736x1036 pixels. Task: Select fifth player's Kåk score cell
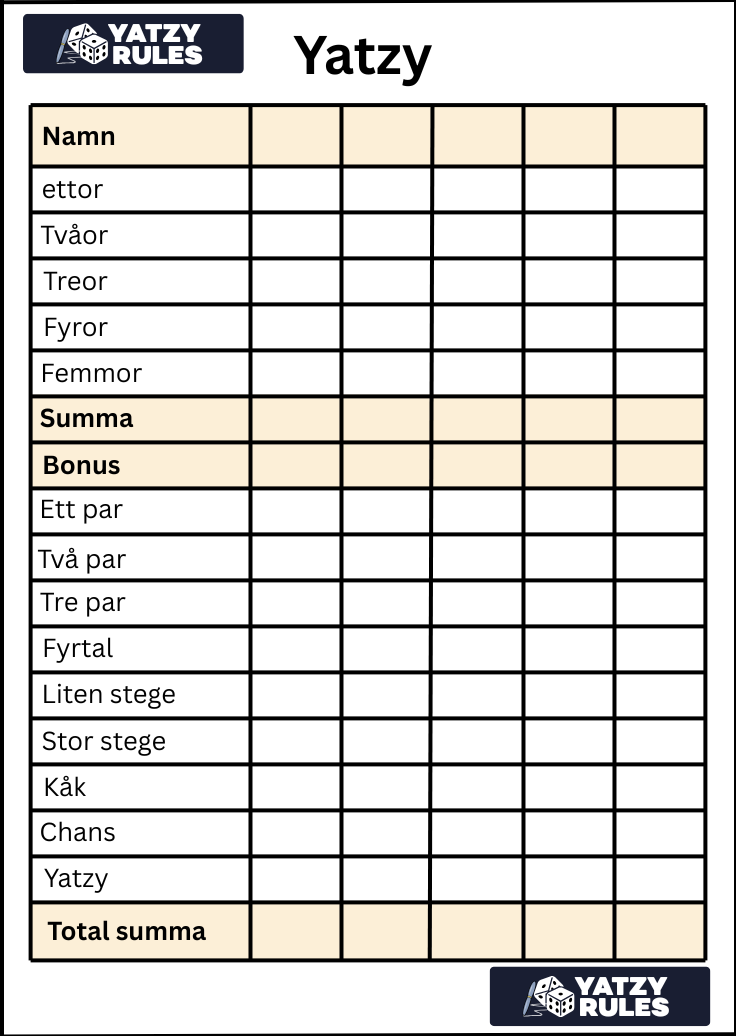click(660, 788)
